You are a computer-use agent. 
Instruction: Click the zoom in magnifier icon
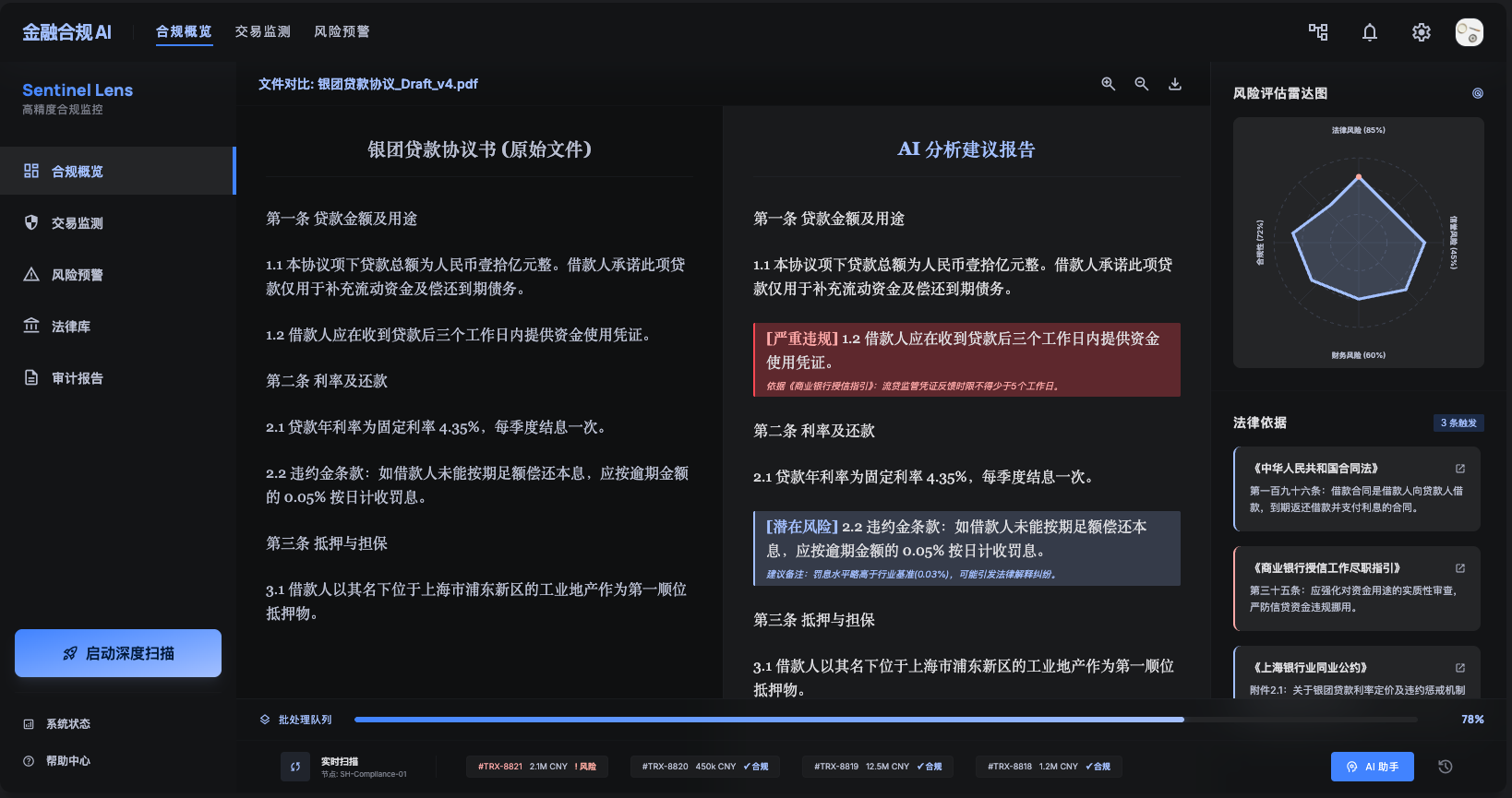click(1108, 84)
